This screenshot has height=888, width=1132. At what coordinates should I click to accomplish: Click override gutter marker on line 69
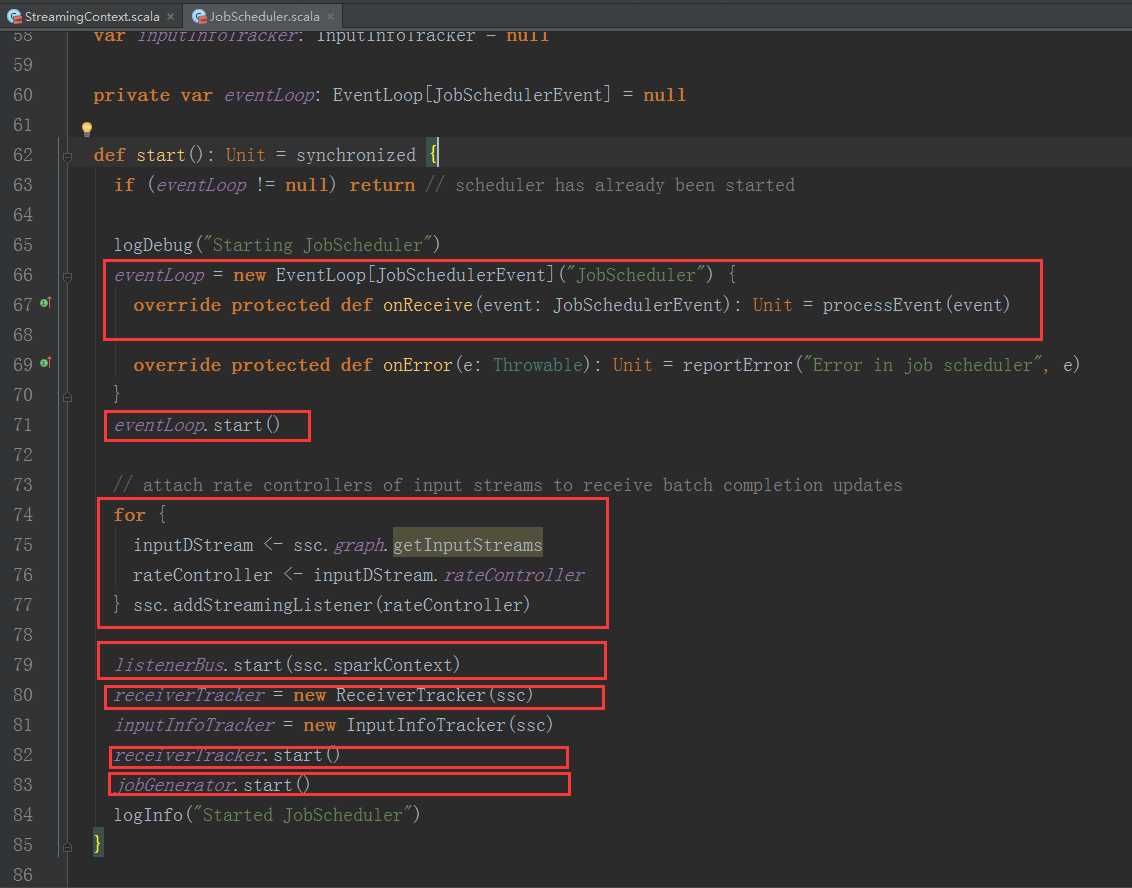45,365
